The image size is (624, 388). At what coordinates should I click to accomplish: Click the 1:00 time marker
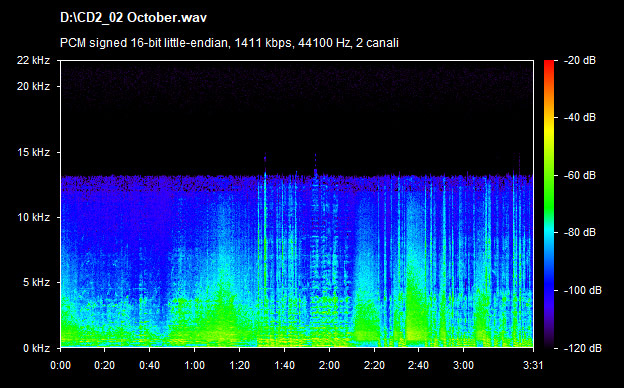click(x=195, y=365)
